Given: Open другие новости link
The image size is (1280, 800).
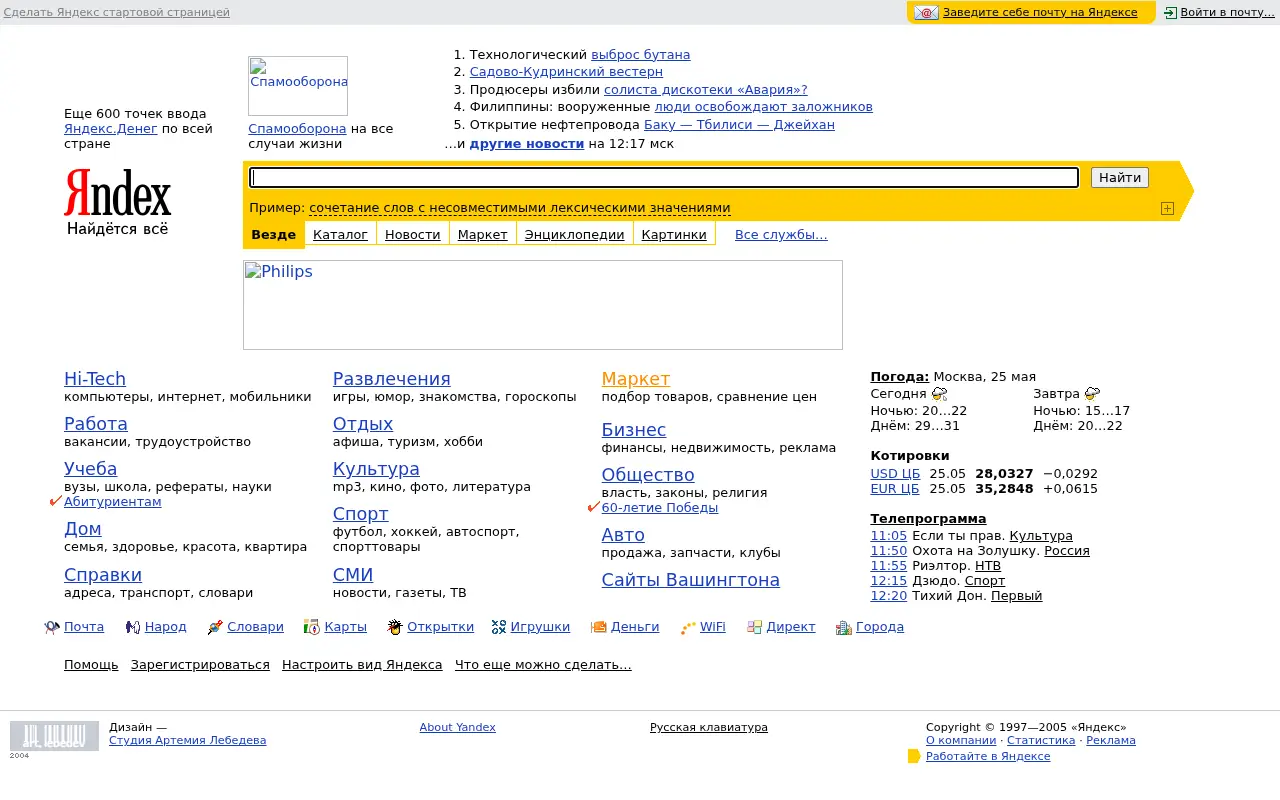Looking at the screenshot, I should [x=527, y=144].
